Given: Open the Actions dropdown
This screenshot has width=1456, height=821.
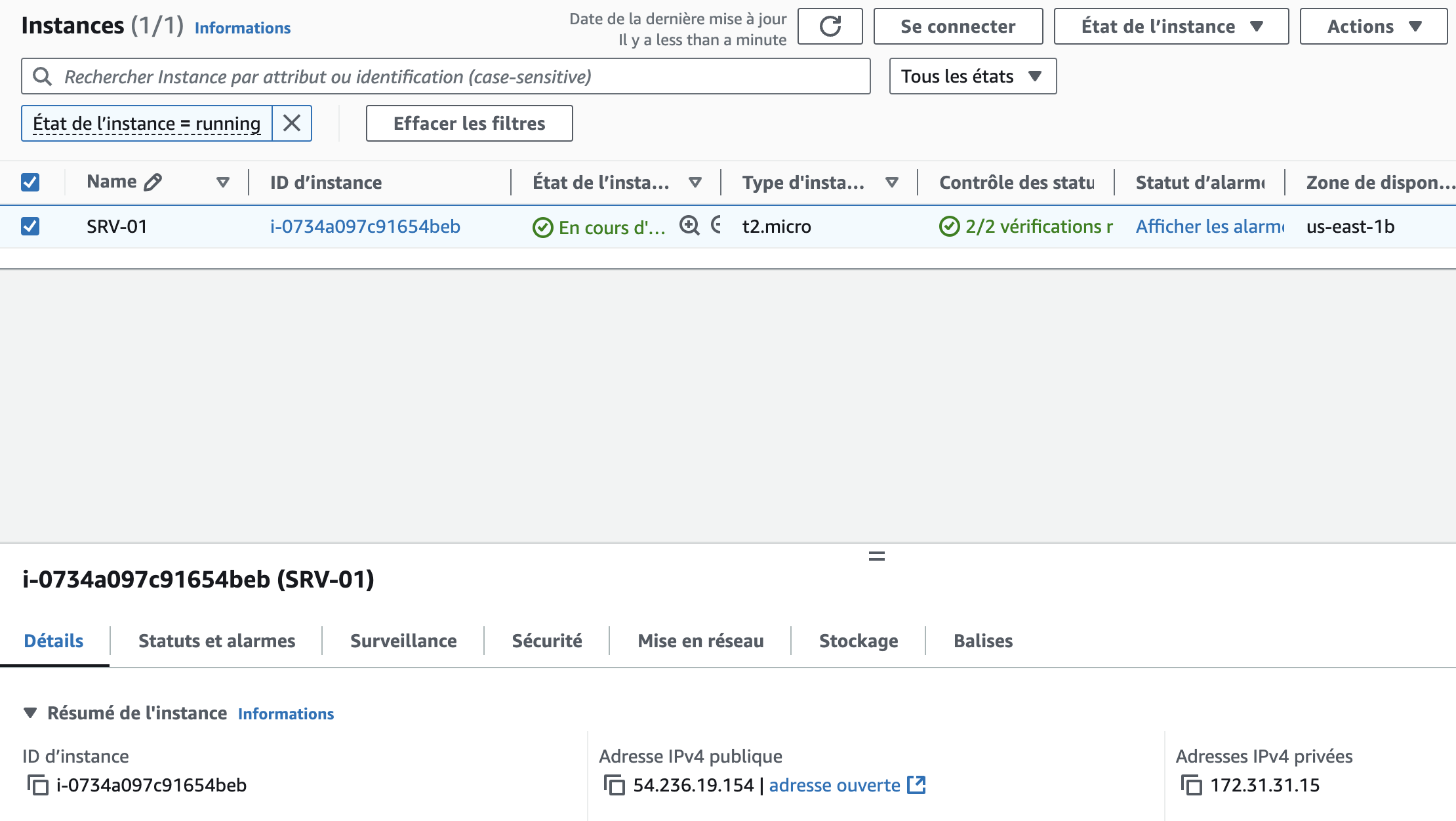Looking at the screenshot, I should (x=1372, y=26).
